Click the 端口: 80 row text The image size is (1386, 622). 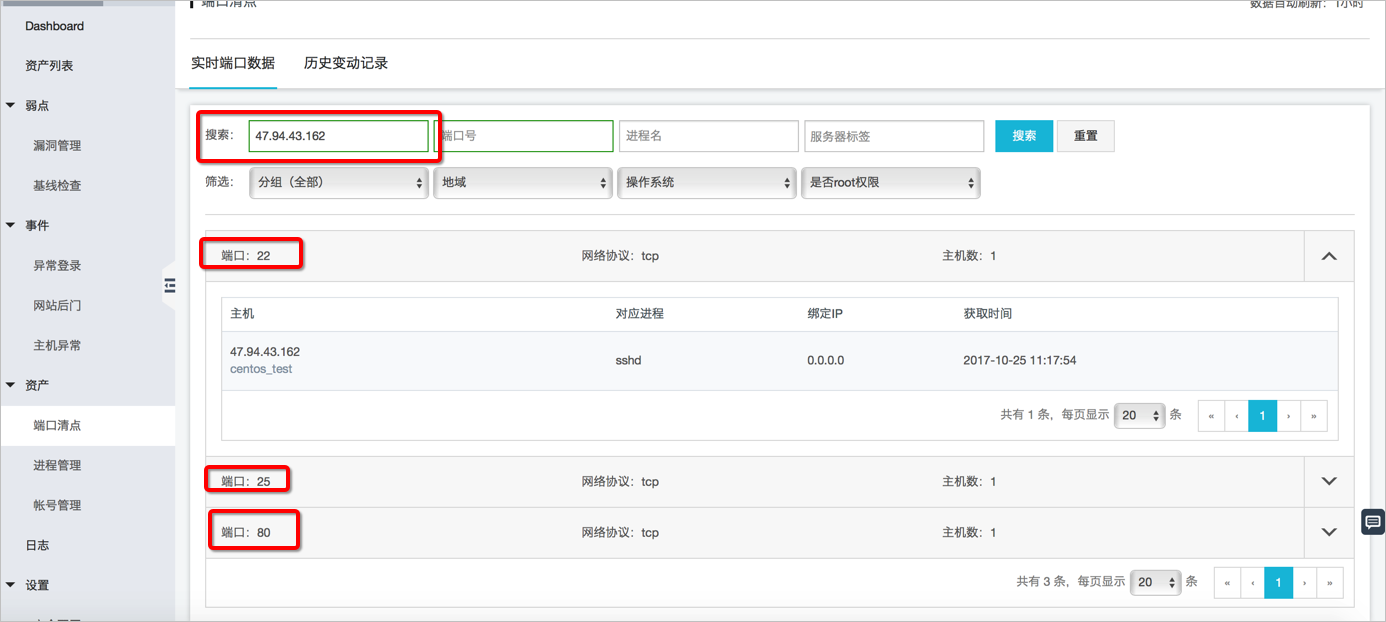click(246, 532)
